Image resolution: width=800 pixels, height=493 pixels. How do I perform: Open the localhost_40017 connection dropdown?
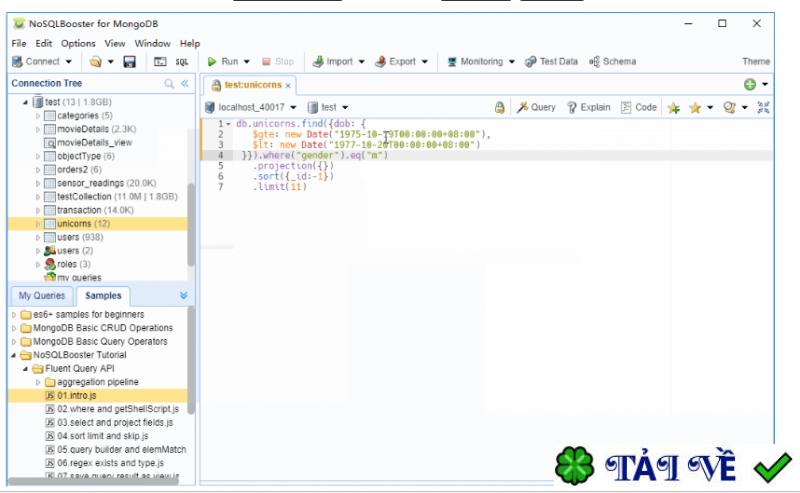click(250, 107)
